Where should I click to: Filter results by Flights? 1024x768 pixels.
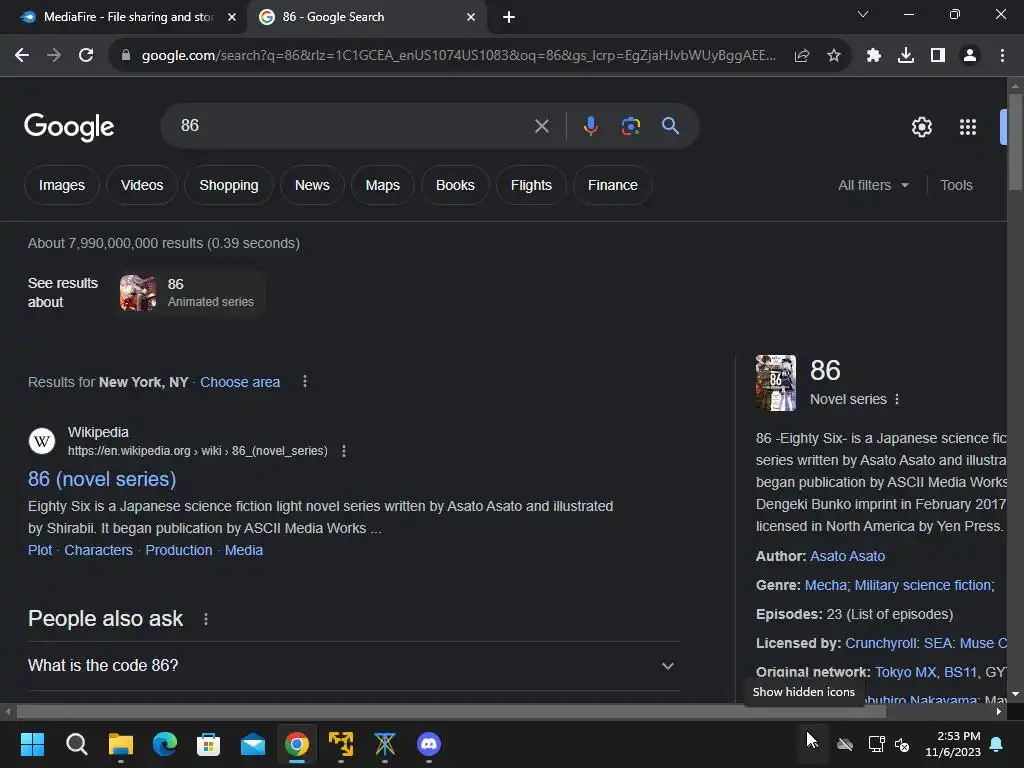(531, 185)
